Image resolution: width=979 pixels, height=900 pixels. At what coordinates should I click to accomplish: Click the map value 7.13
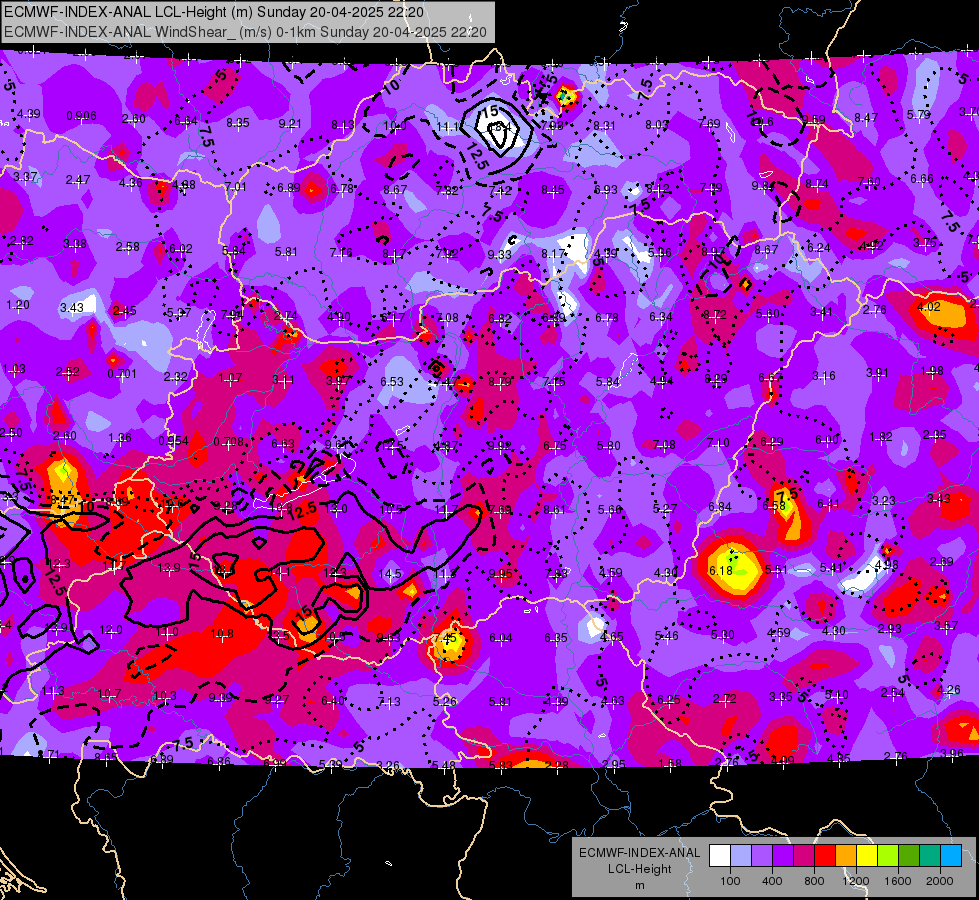click(x=389, y=701)
